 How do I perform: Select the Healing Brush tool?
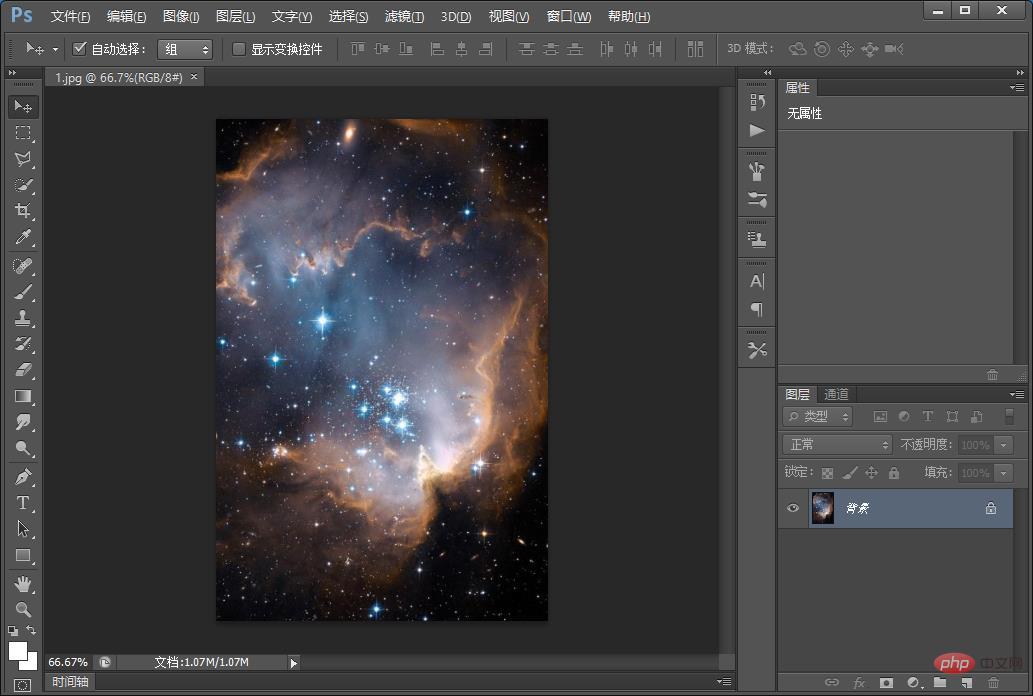click(x=23, y=266)
